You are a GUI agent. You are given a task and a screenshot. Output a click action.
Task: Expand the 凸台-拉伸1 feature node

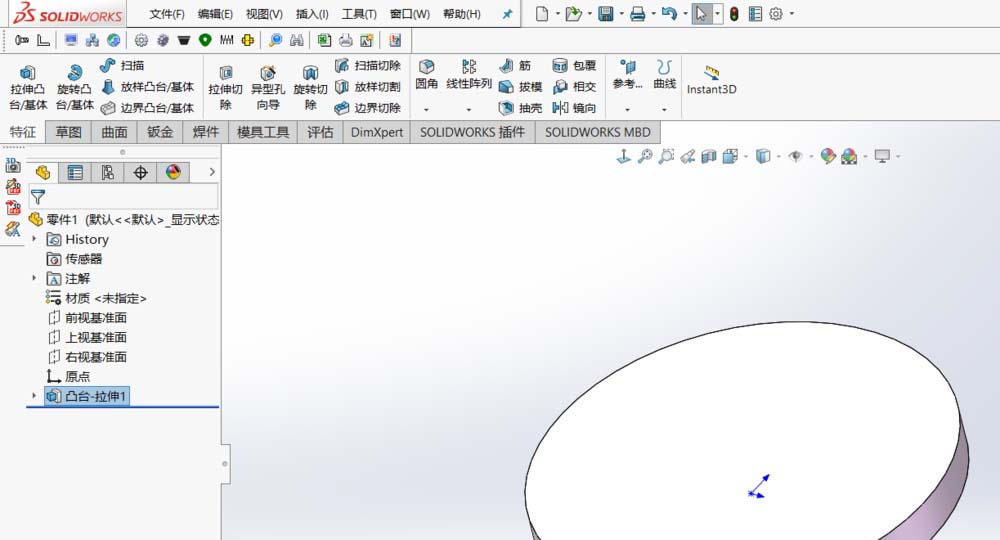34,396
